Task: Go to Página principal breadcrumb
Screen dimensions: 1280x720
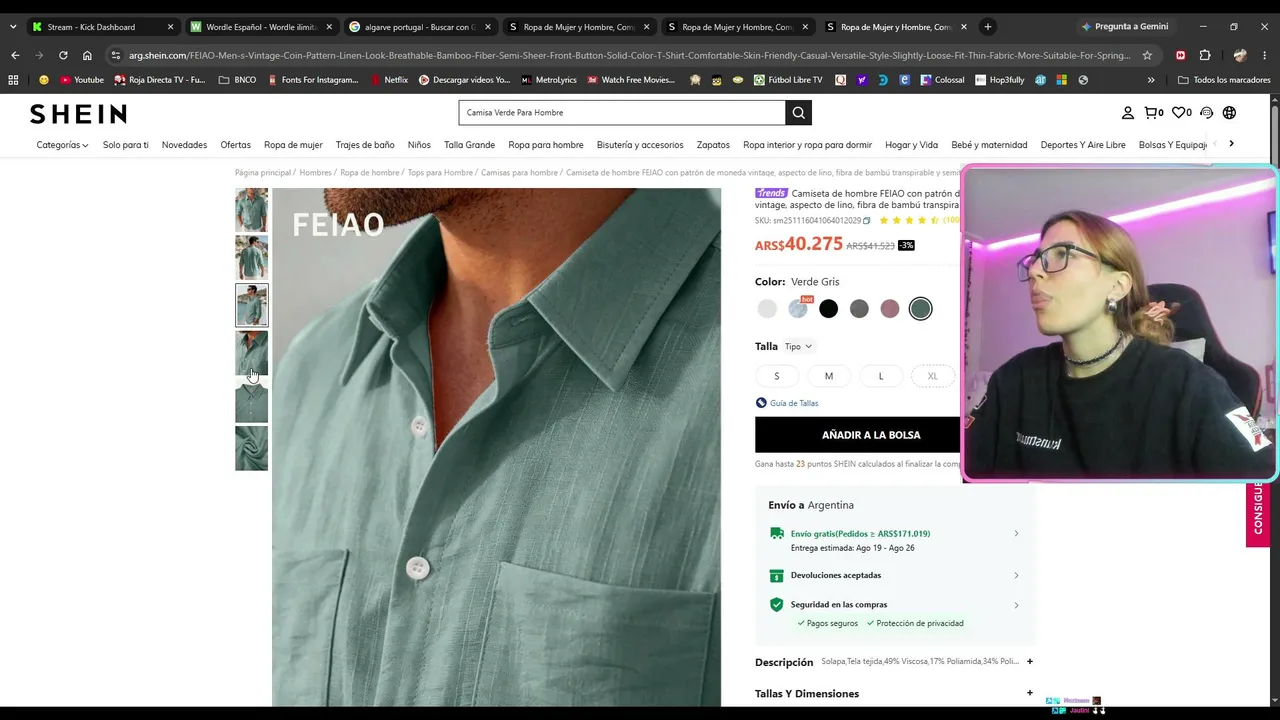Action: pyautogui.click(x=263, y=173)
